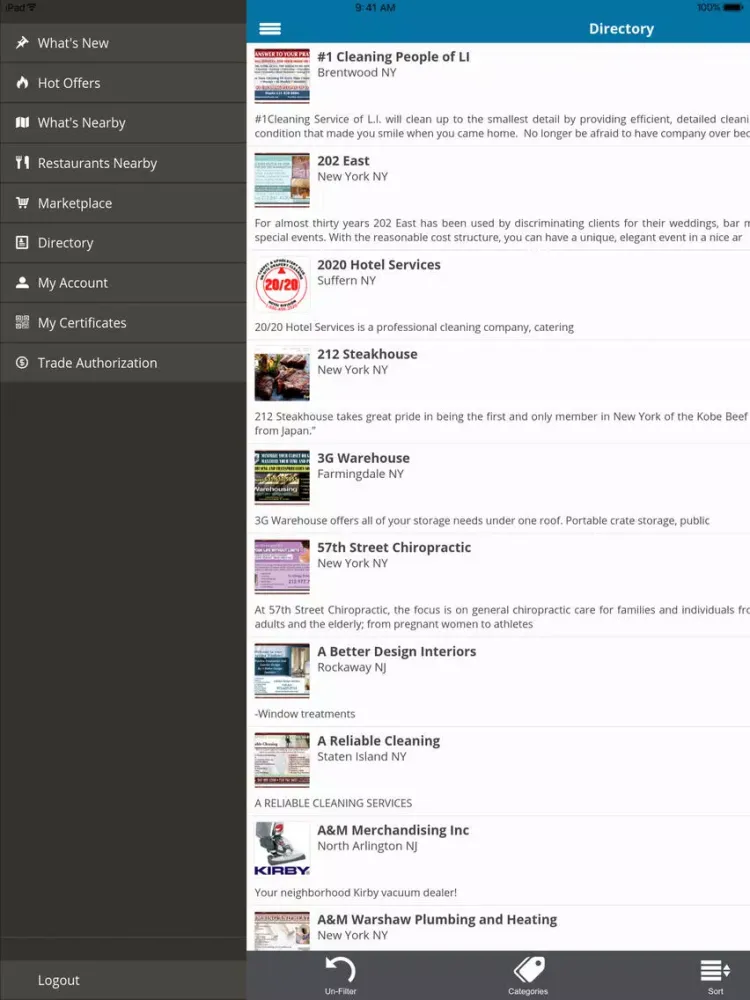
Task: Select the '202 East' listing title
Action: click(343, 161)
